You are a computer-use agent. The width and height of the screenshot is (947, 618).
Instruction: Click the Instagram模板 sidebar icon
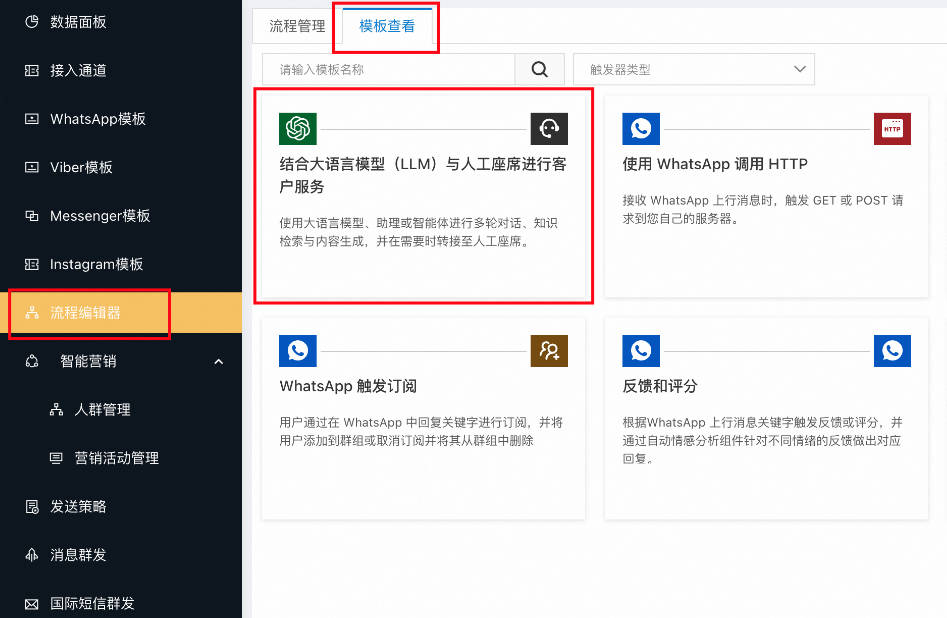[x=31, y=264]
